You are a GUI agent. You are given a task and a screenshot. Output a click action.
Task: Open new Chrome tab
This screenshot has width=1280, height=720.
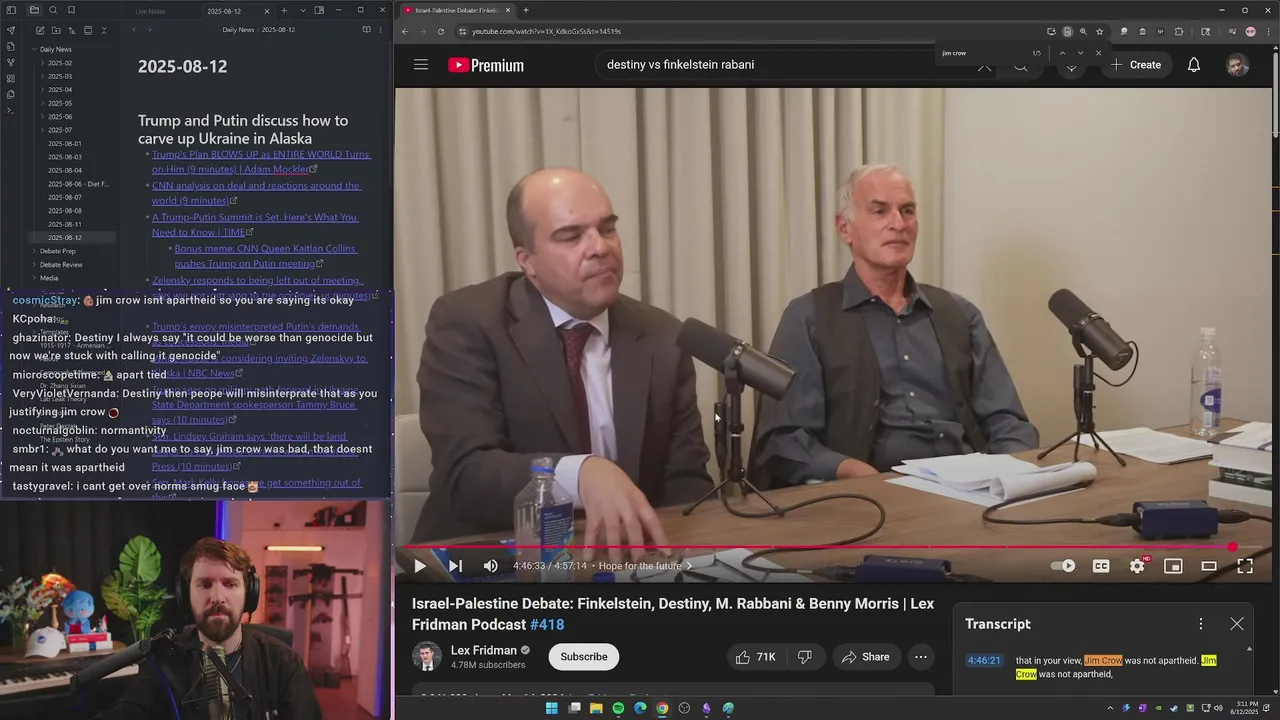pyautogui.click(x=526, y=10)
